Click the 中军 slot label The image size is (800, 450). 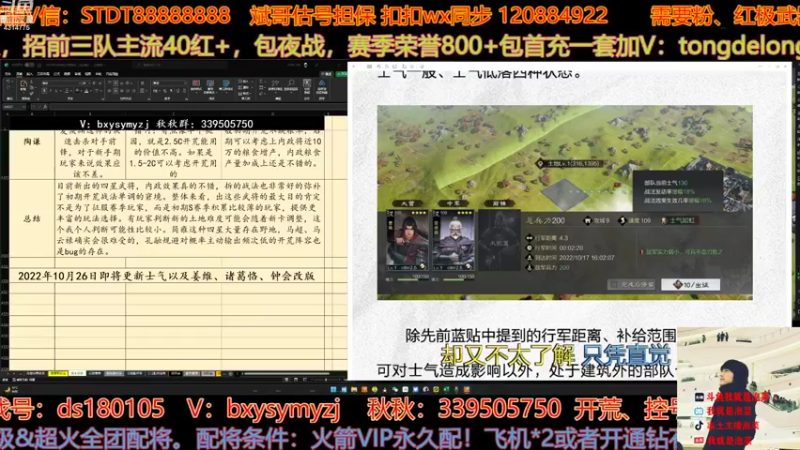click(453, 203)
